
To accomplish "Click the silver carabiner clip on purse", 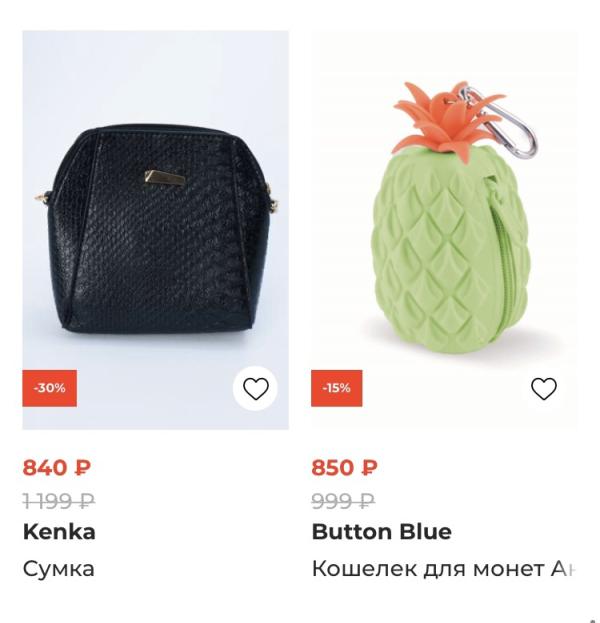I will click(x=501, y=121).
